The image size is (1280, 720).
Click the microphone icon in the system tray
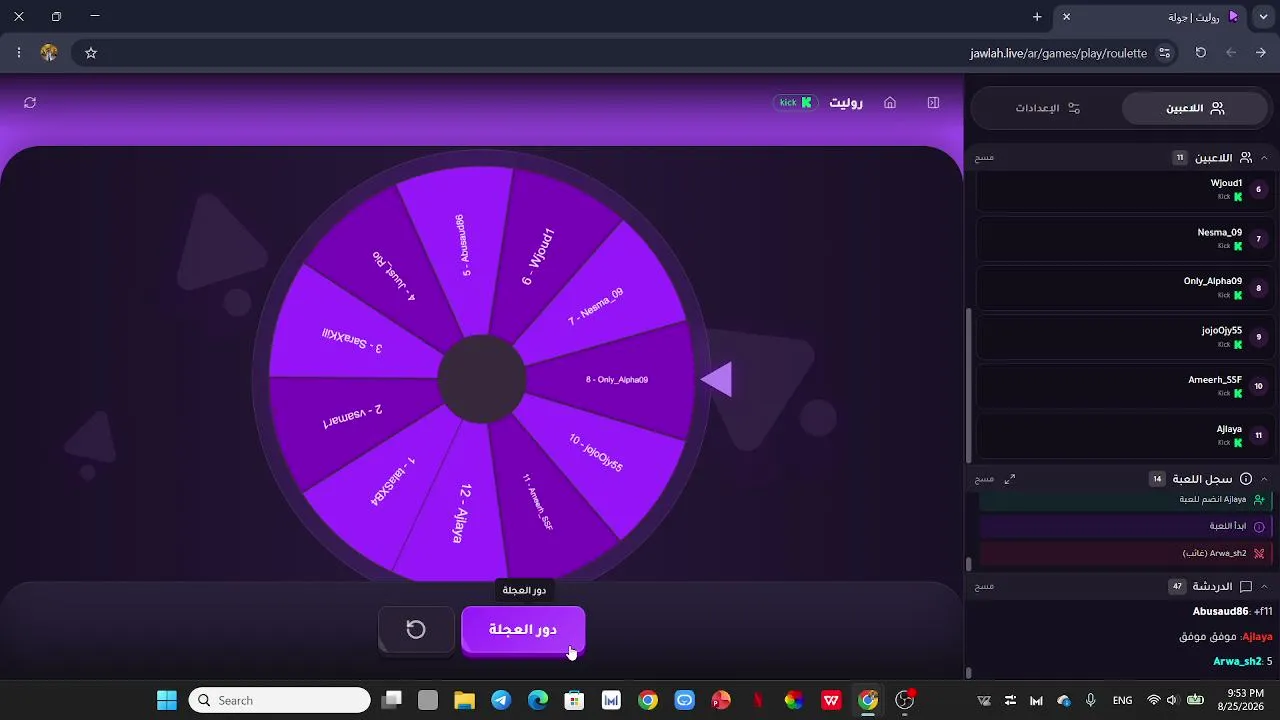coord(1091,700)
